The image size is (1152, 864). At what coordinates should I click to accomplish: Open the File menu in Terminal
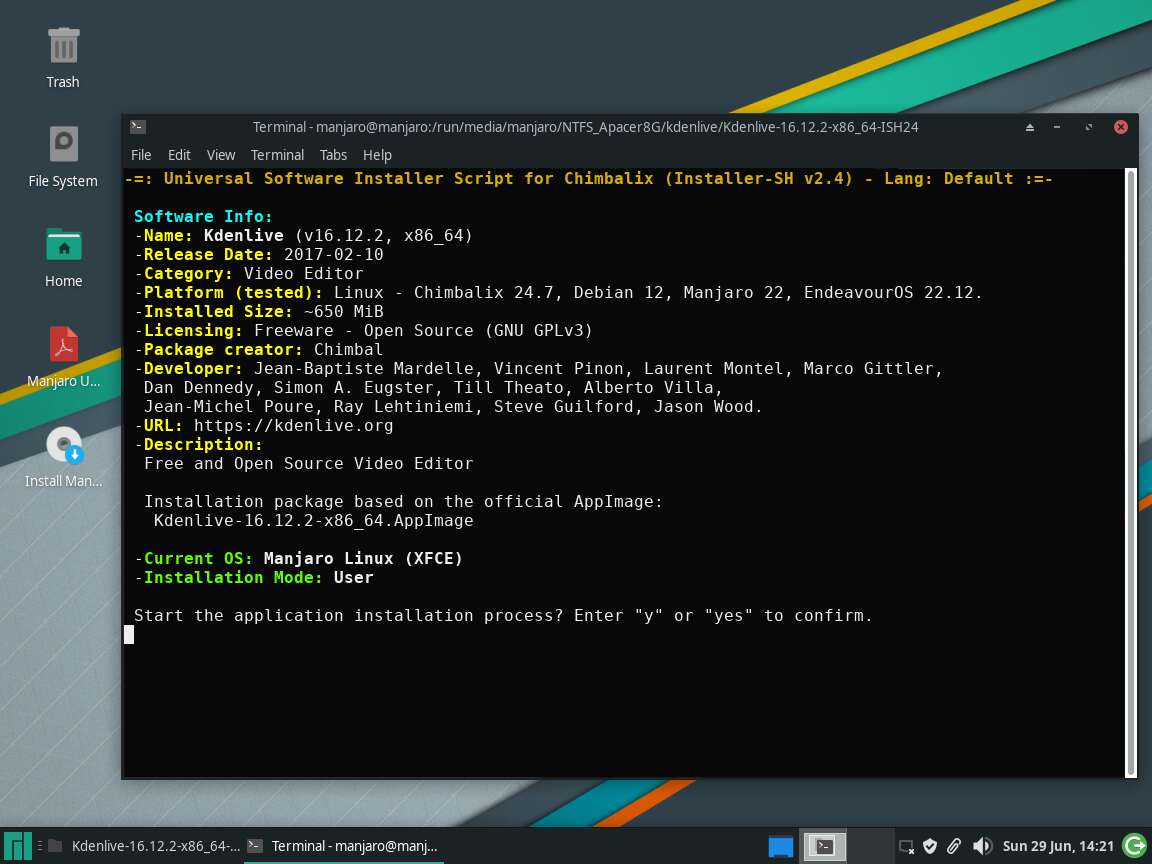(141, 155)
